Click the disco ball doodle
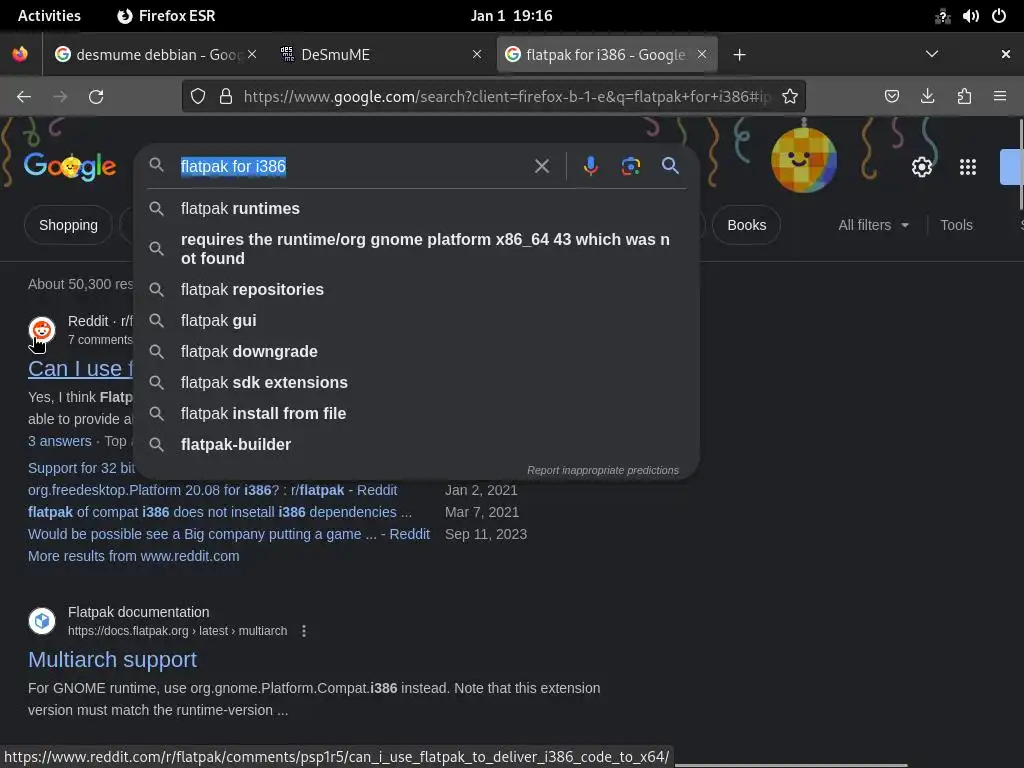 804,160
